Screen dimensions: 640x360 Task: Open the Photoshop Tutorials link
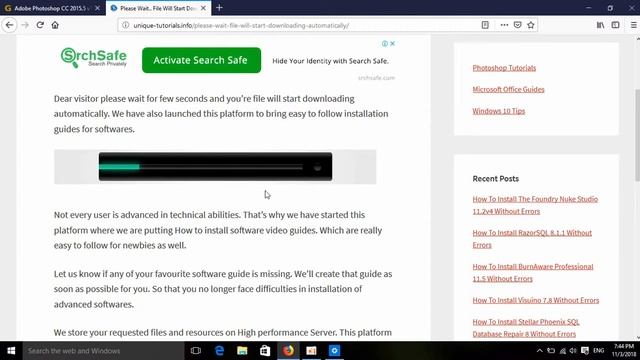[x=504, y=68]
